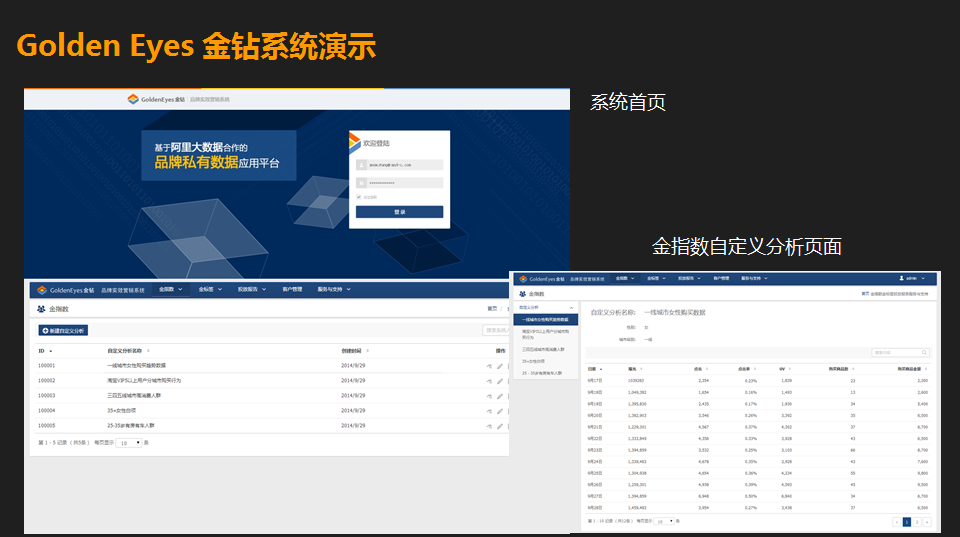This screenshot has width=960, height=537.
Task: Open 金指数 menu in left list page
Action: [170, 289]
